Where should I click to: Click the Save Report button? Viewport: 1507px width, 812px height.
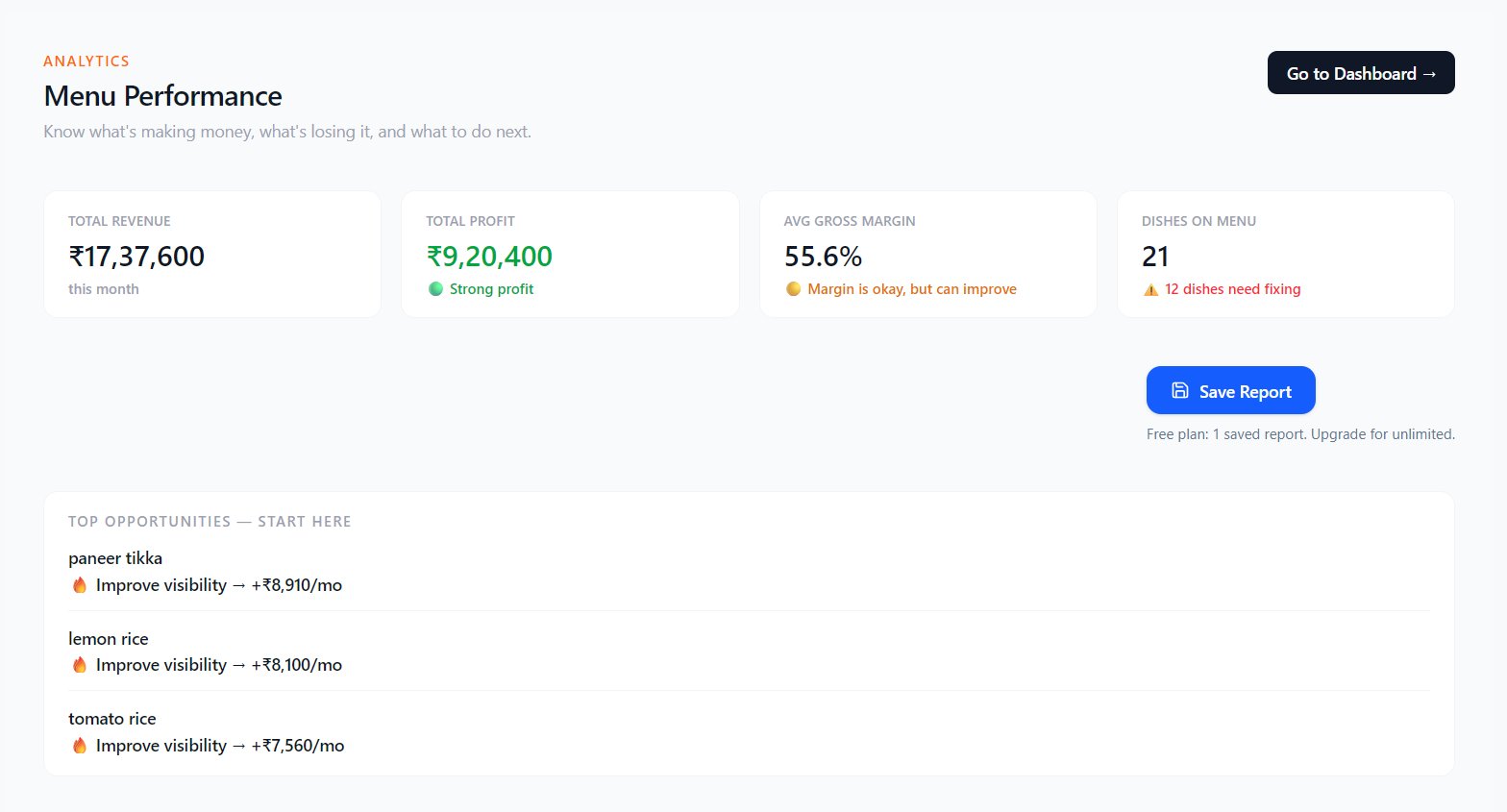(1231, 390)
